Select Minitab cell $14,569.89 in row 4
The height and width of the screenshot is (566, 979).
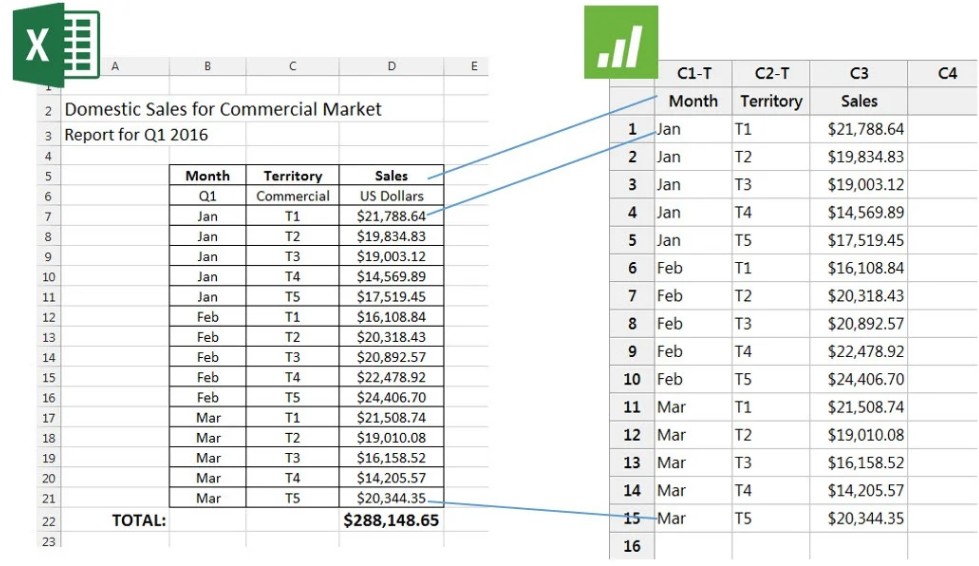(858, 212)
